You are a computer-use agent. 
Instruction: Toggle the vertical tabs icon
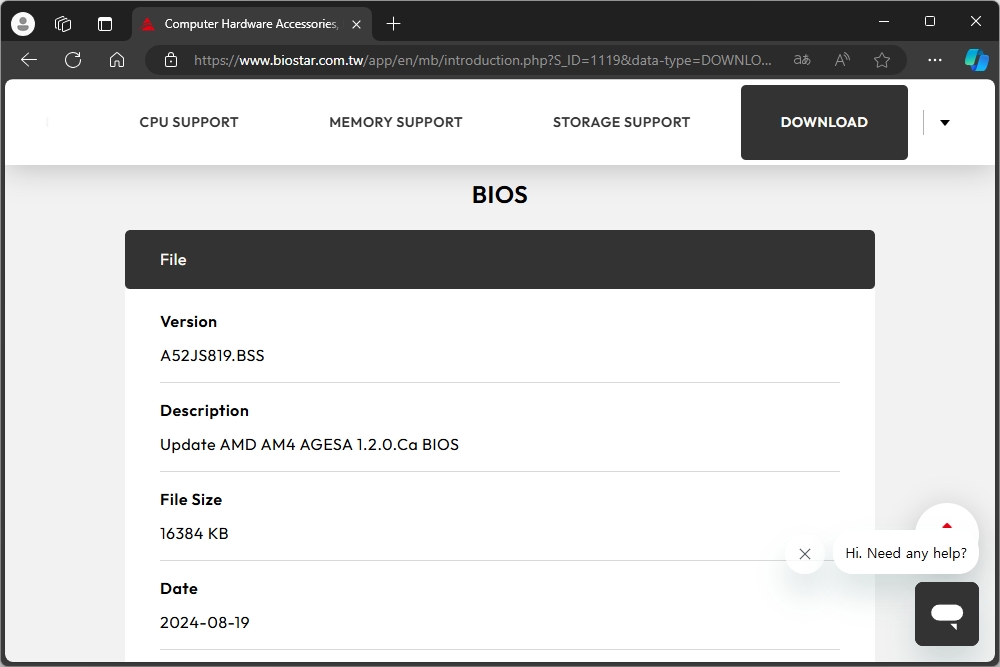105,24
